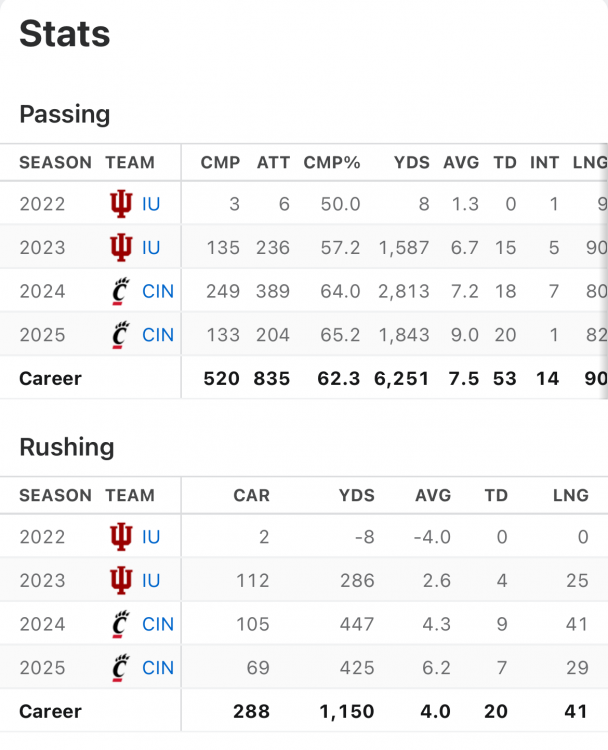The image size is (608, 750).
Task: Click the Cincinnati logo in 2024 Passing row
Action: (x=121, y=291)
